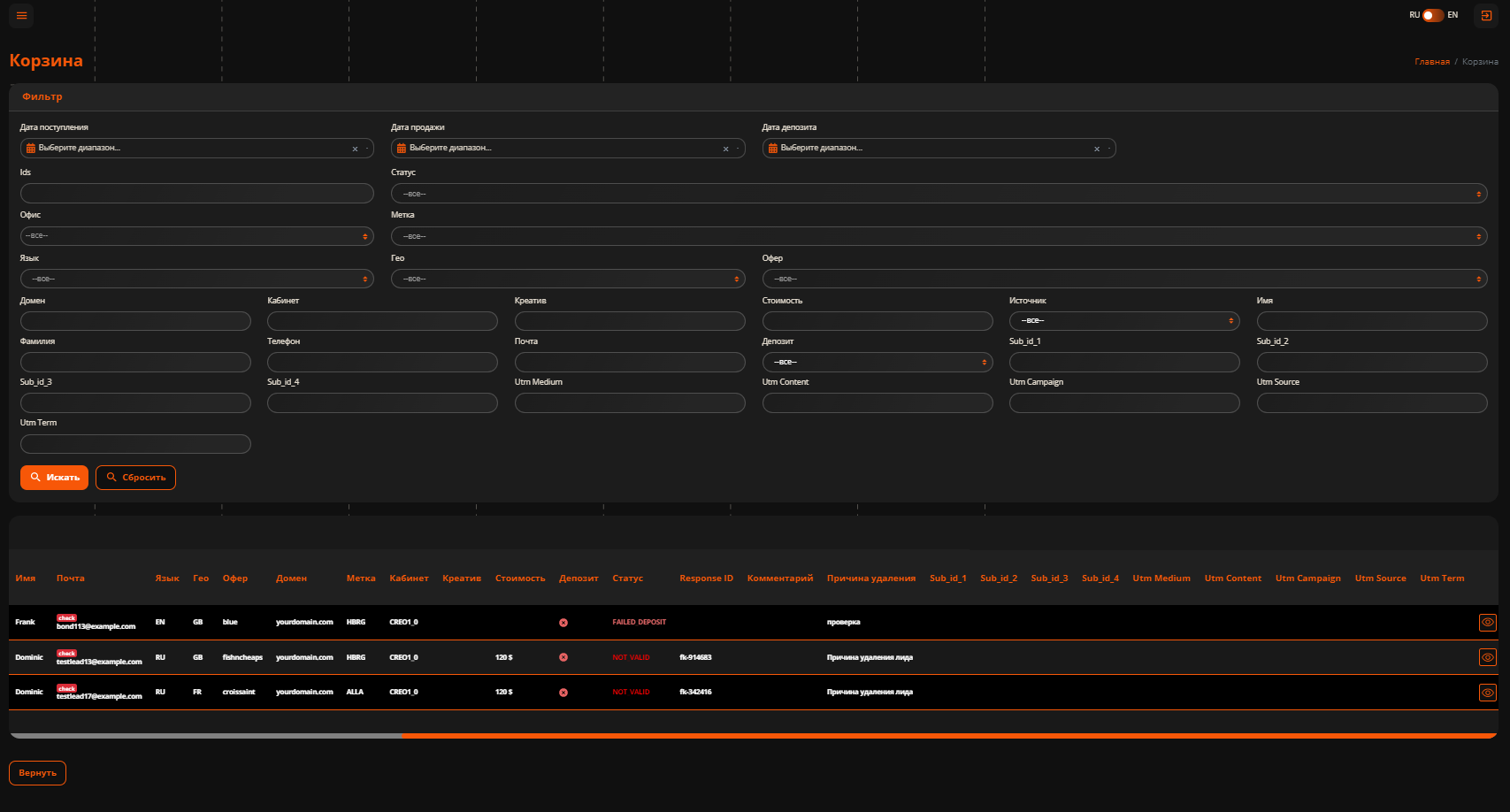View details of bond113@example.com row
The image size is (1510, 812).
click(1488, 623)
